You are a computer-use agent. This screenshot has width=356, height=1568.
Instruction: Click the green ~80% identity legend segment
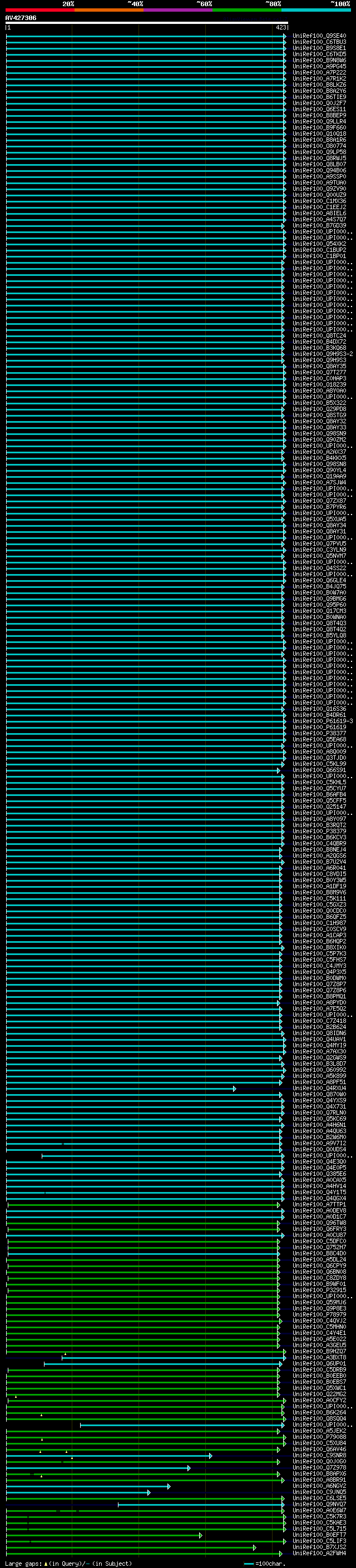pyautogui.click(x=247, y=10)
